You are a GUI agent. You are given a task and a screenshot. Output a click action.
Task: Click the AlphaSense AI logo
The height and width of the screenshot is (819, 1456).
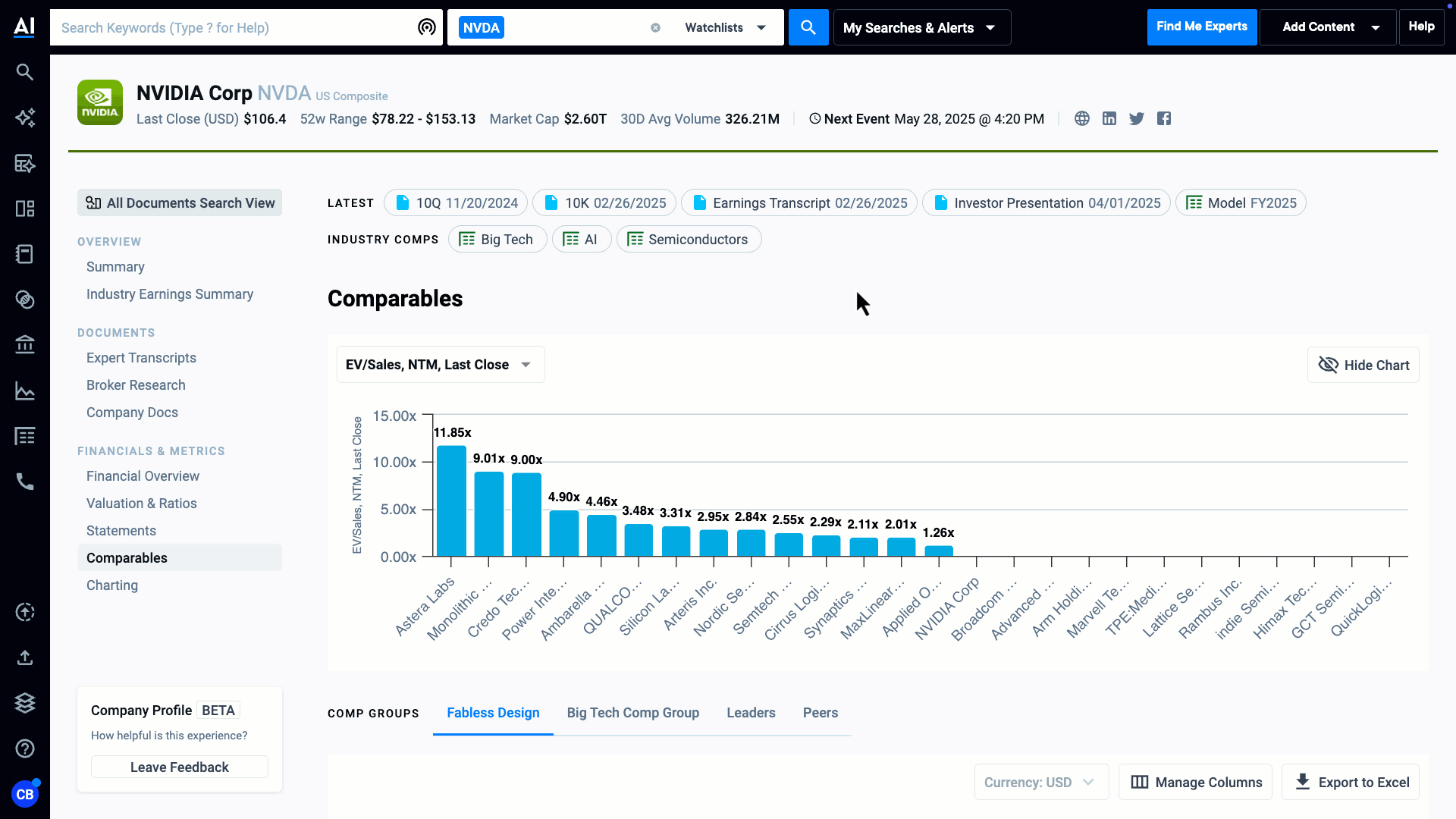(24, 27)
